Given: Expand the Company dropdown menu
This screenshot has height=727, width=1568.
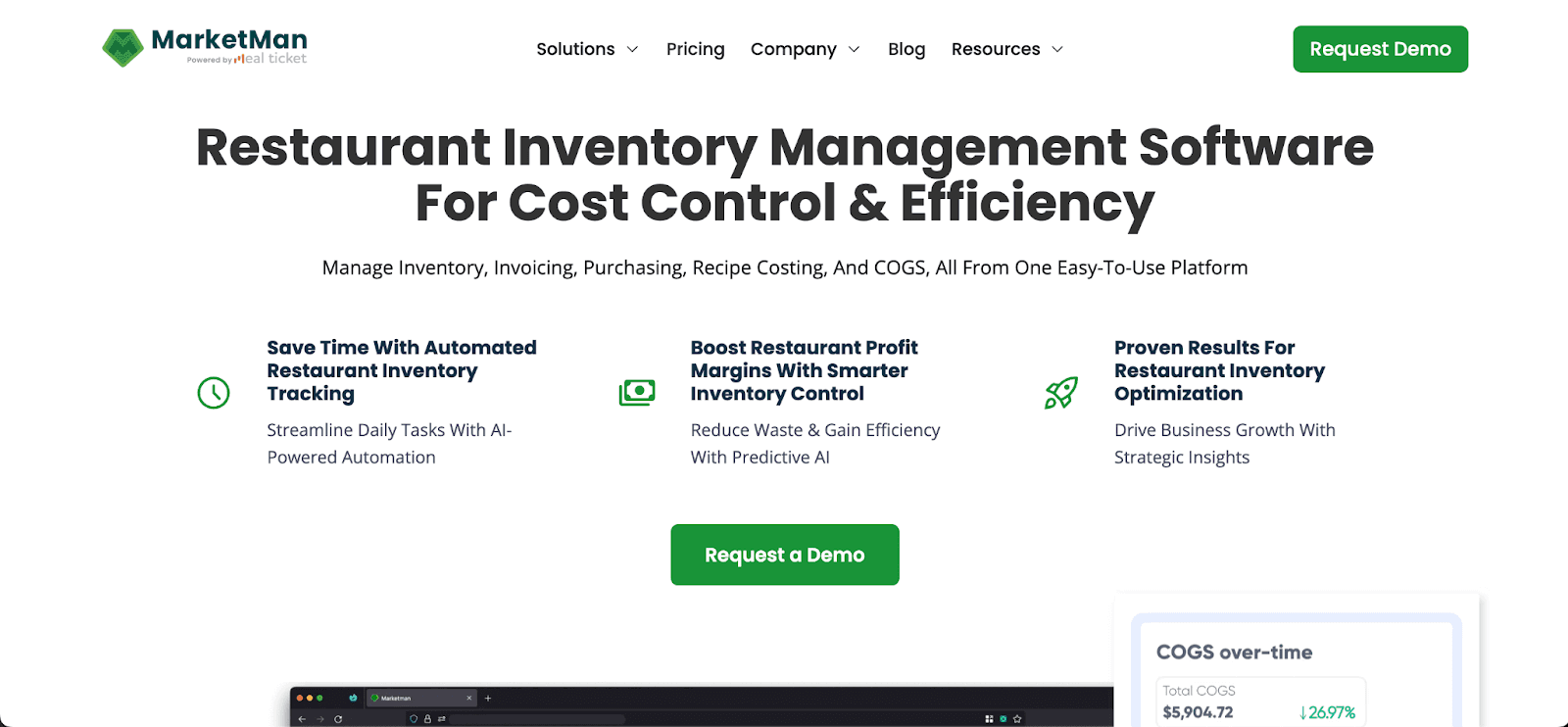Looking at the screenshot, I should [805, 49].
